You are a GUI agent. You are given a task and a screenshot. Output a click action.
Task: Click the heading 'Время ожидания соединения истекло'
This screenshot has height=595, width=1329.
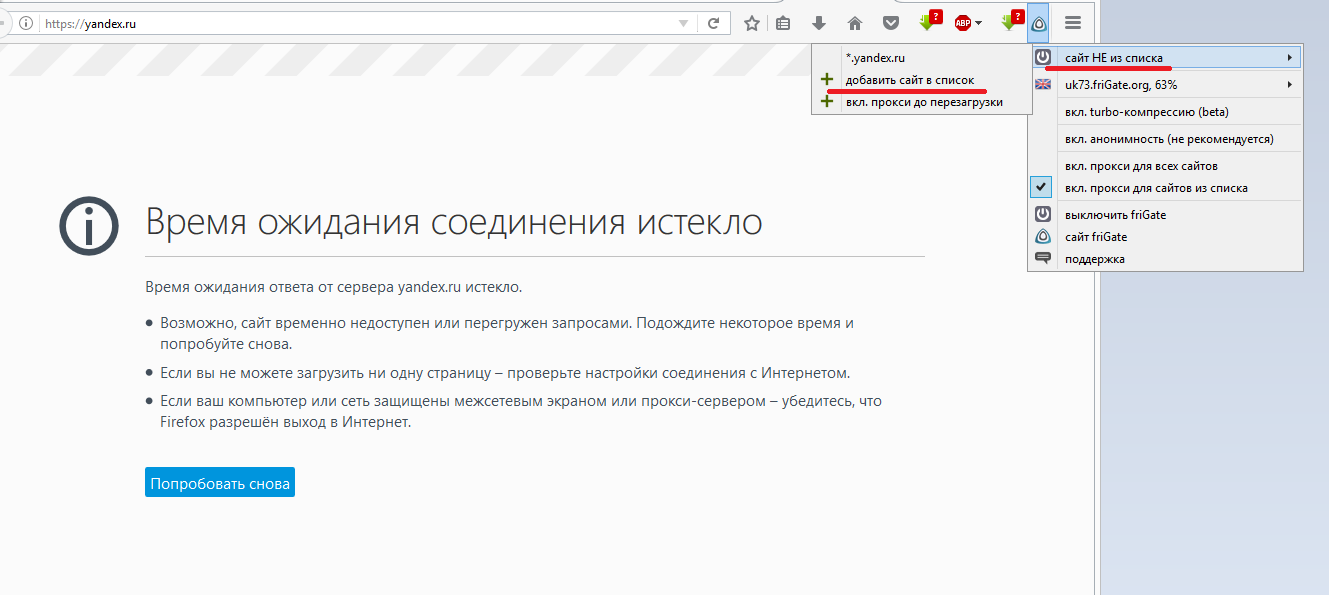[x=454, y=221]
